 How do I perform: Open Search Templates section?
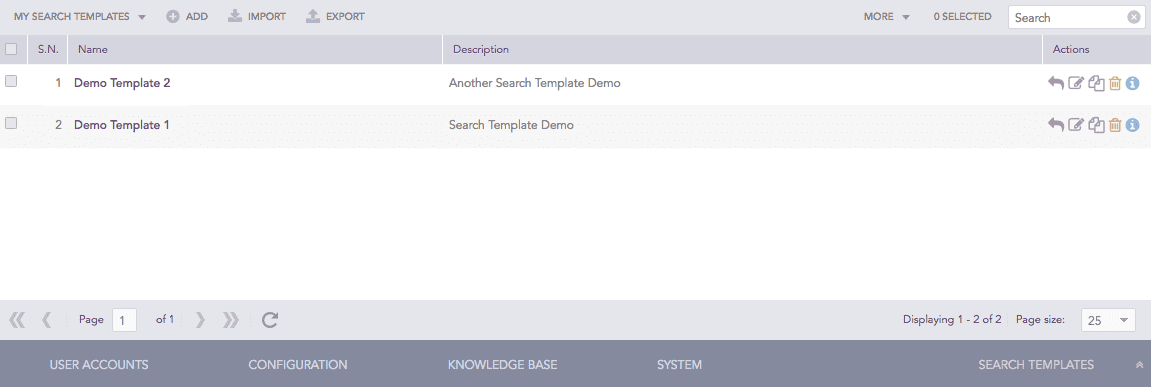pyautogui.click(x=1036, y=364)
